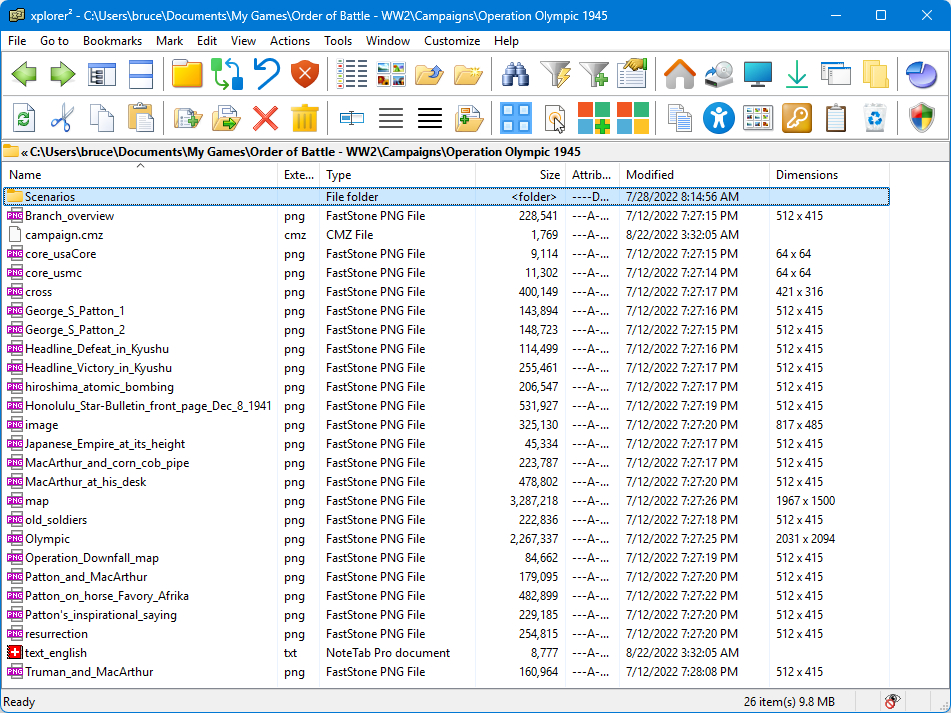Open the Go to menu
951x713 pixels.
[x=55, y=41]
